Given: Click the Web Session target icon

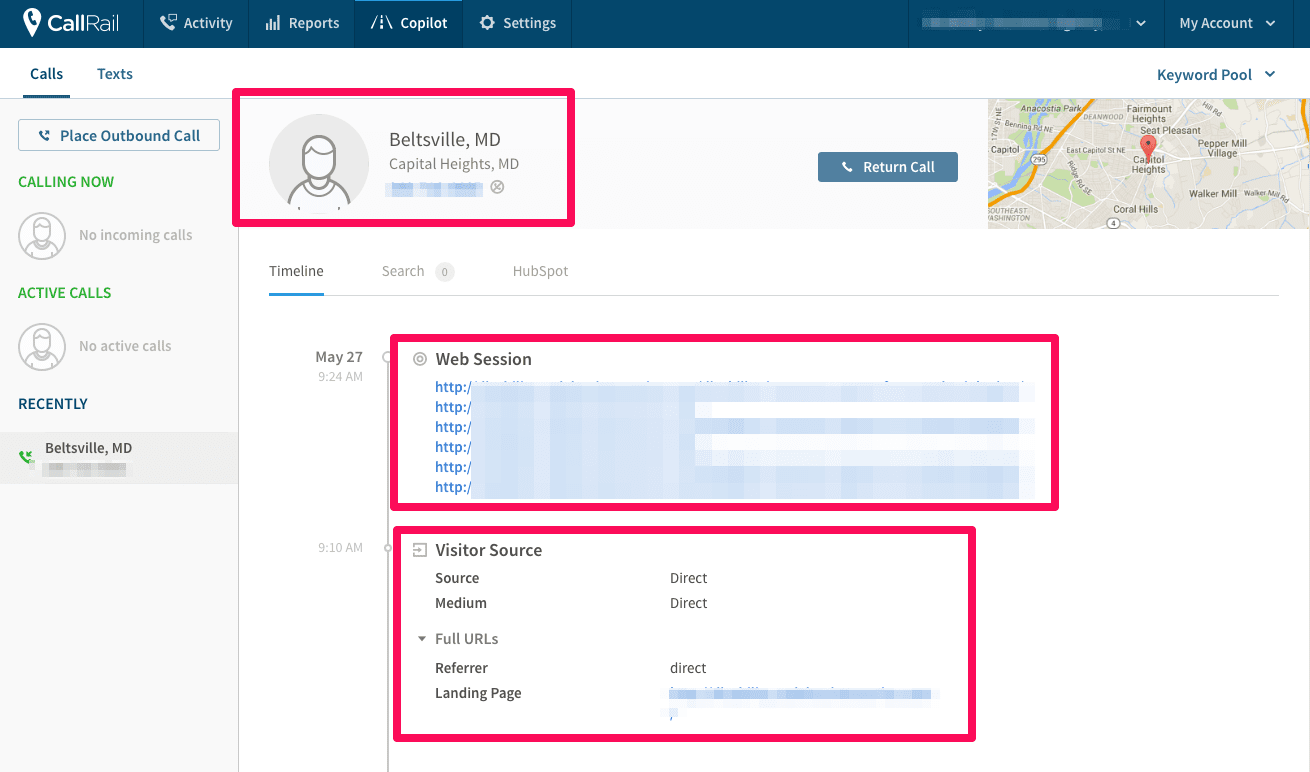Looking at the screenshot, I should [419, 358].
